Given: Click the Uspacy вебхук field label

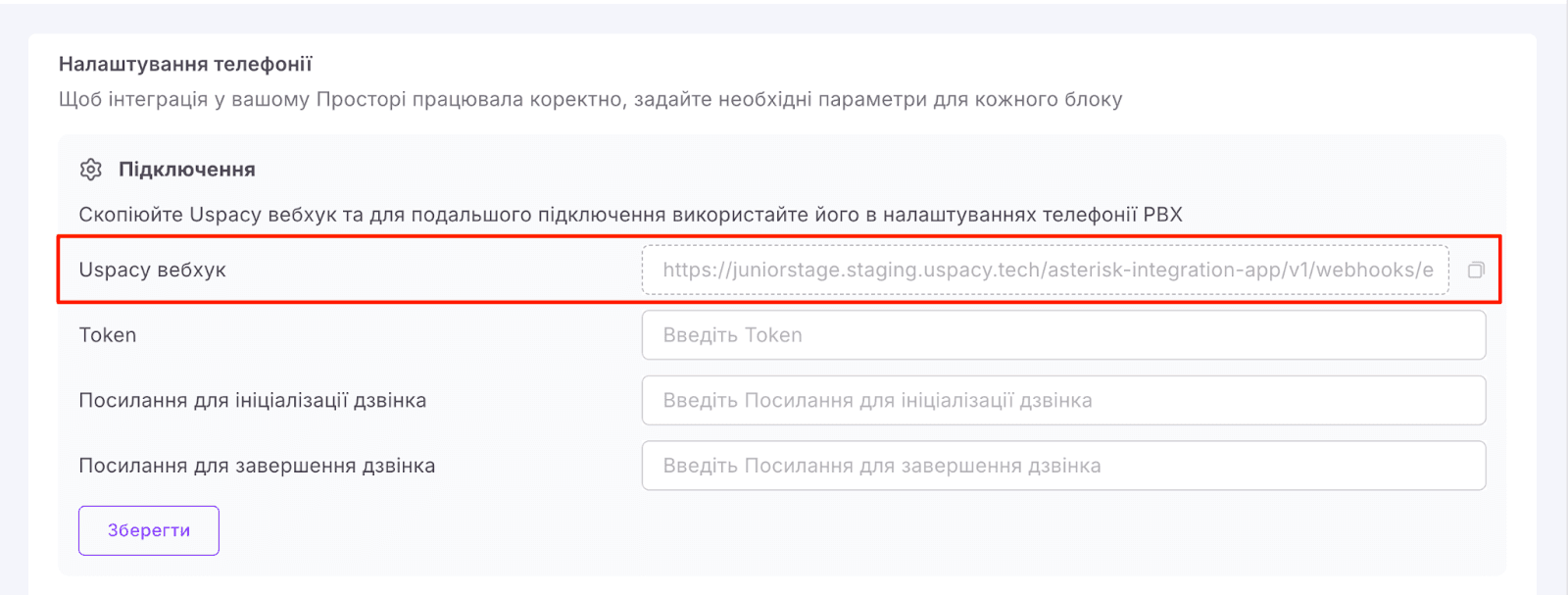Looking at the screenshot, I should click(x=152, y=270).
